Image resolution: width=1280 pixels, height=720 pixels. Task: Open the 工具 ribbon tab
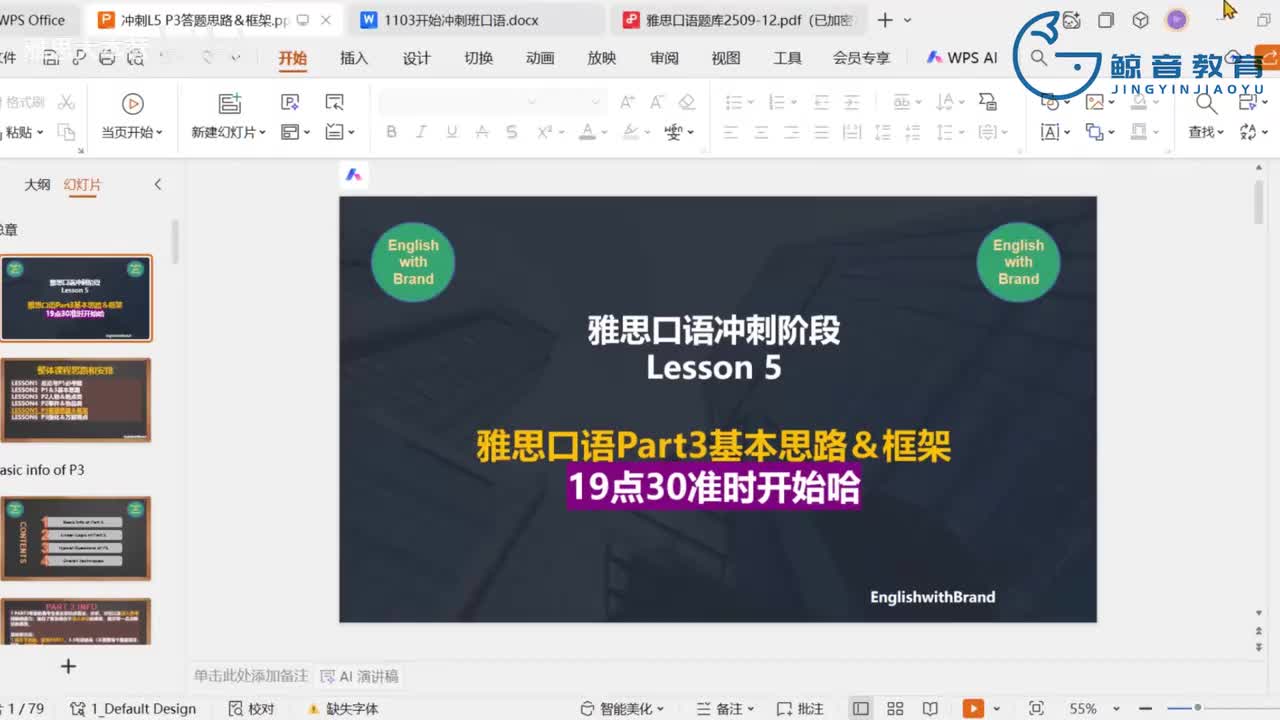788,58
